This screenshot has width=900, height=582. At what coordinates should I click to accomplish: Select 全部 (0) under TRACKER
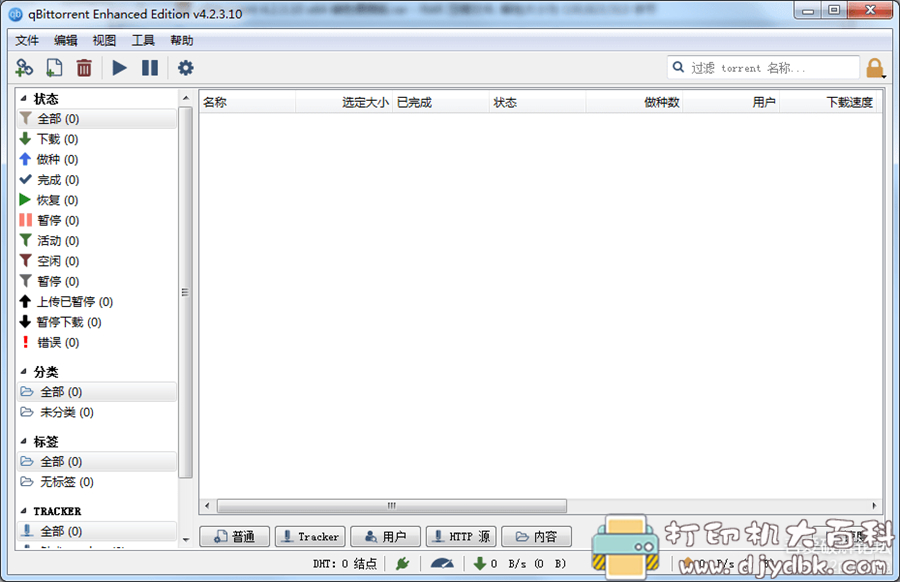click(97, 531)
